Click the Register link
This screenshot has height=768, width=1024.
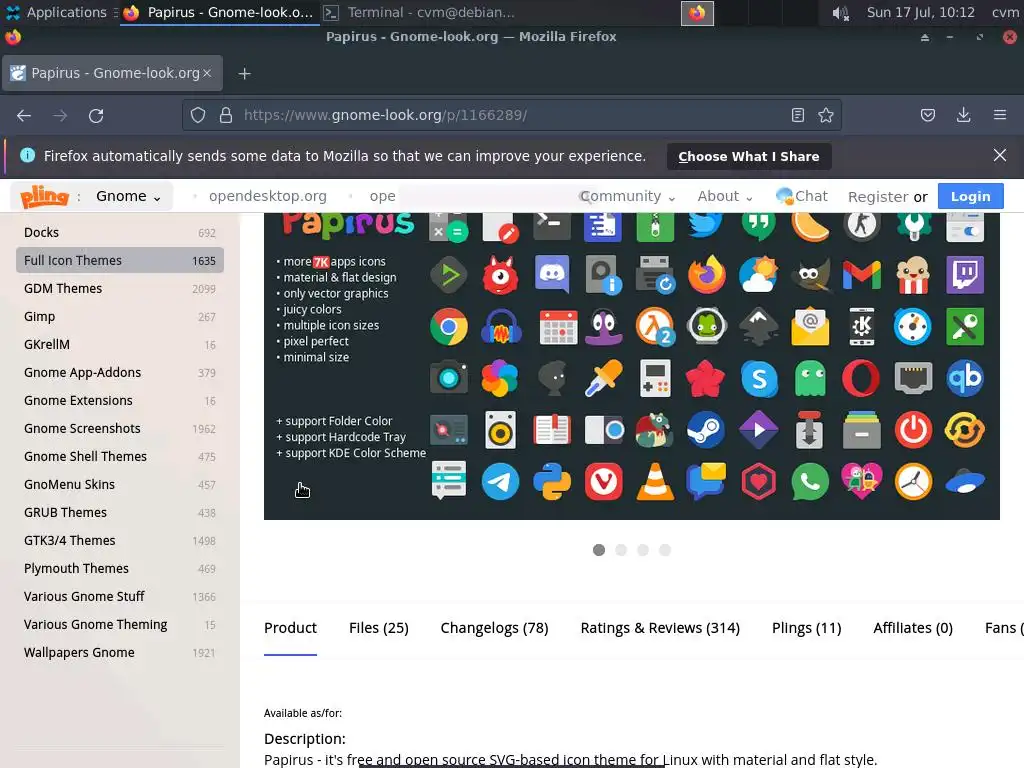878,197
